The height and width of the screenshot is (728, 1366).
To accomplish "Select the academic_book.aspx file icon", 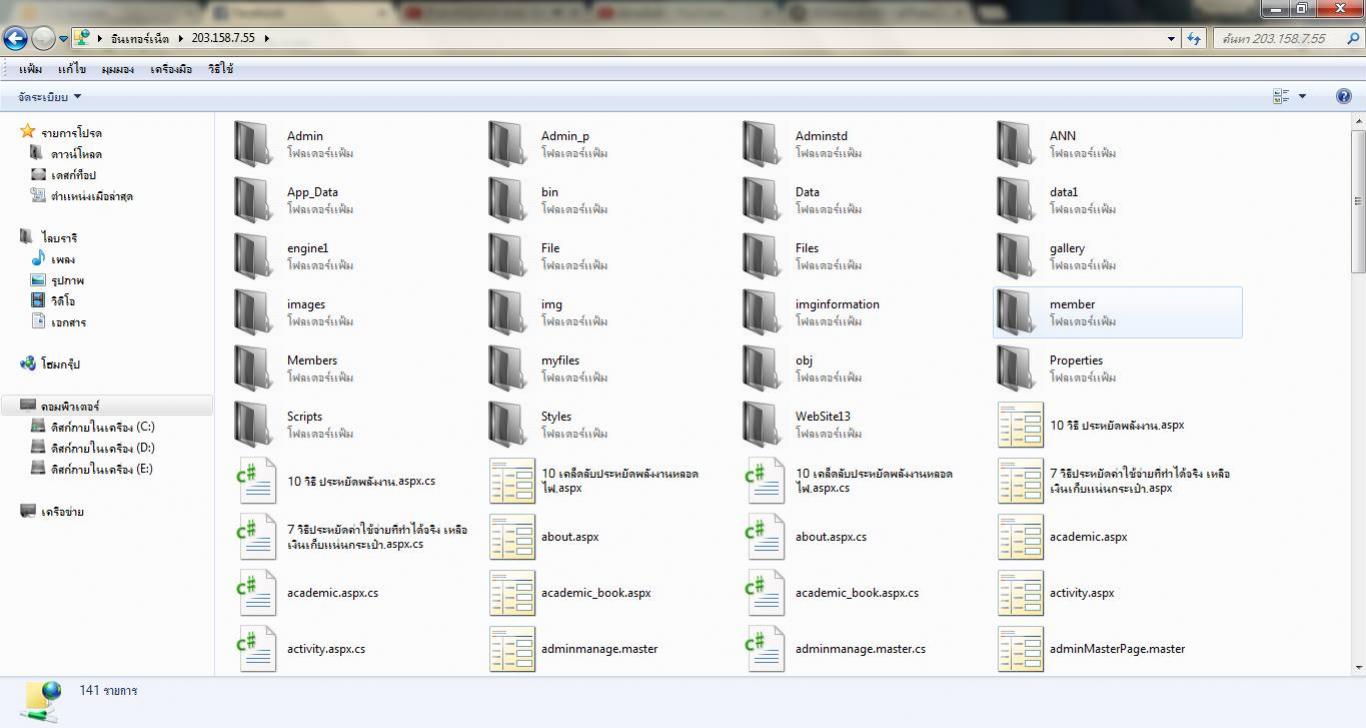I will [x=511, y=593].
